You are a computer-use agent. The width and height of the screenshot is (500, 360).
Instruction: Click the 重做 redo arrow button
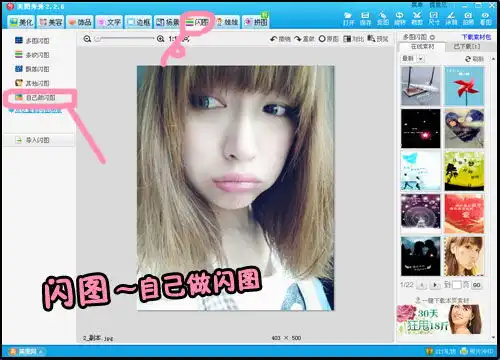tap(304, 39)
